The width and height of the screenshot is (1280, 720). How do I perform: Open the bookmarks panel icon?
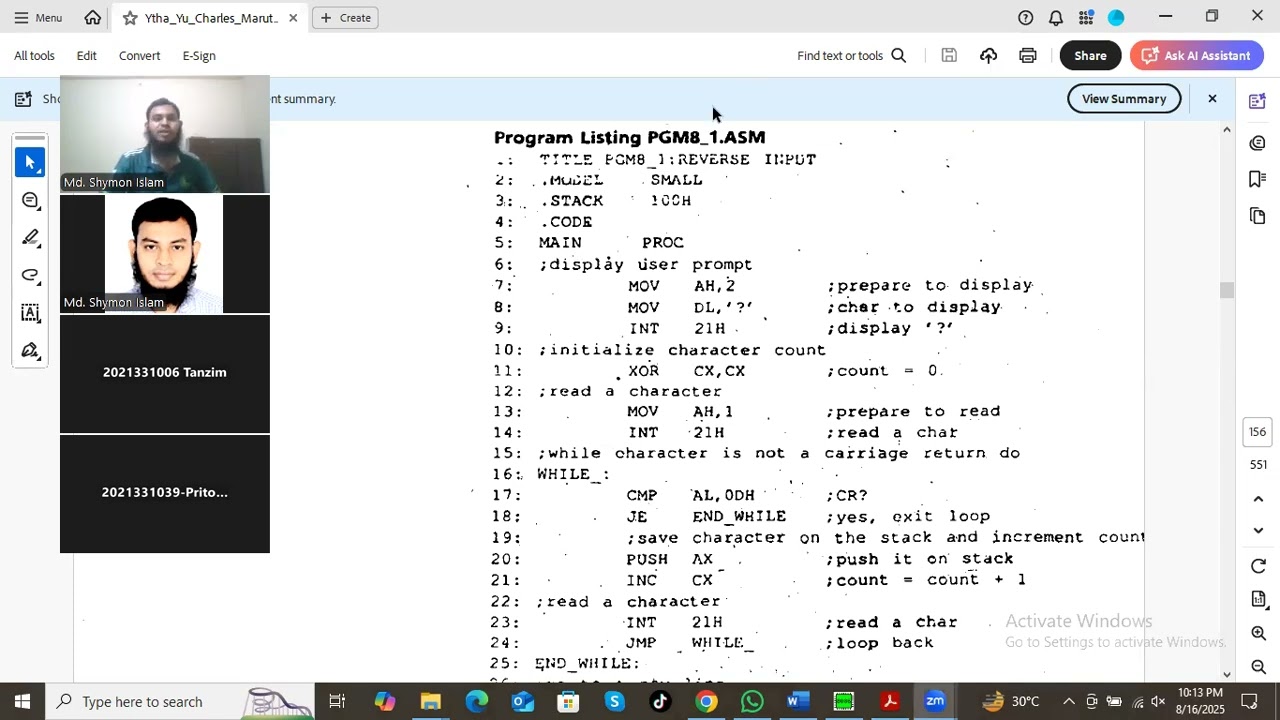click(1258, 179)
